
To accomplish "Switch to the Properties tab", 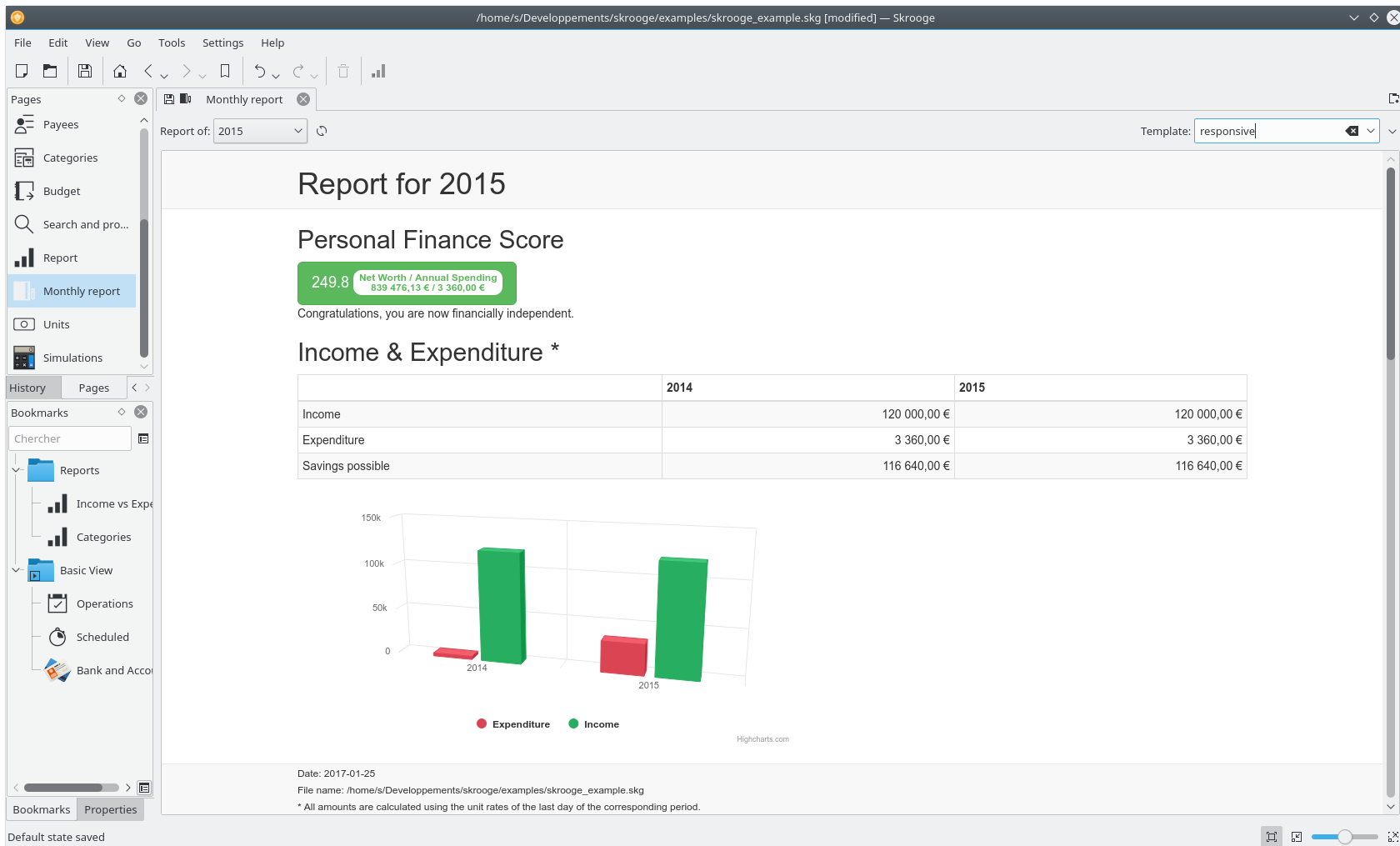I will tap(110, 809).
